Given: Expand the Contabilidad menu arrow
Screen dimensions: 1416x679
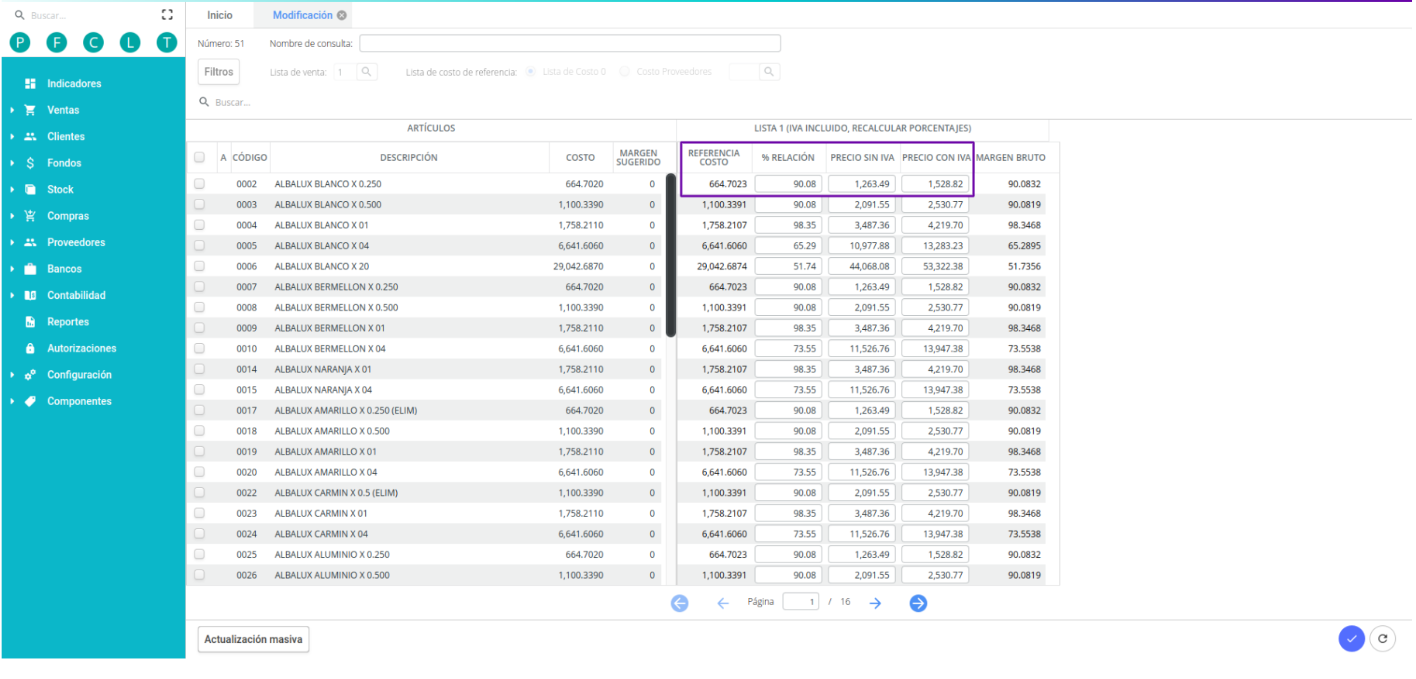Looking at the screenshot, I should (x=12, y=296).
